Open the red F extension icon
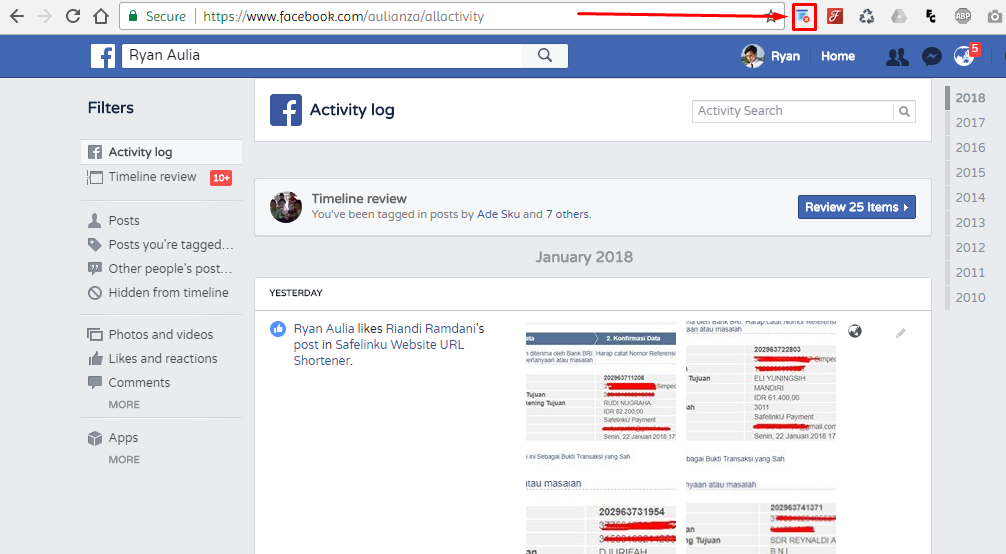The image size is (1006, 554). click(x=835, y=17)
